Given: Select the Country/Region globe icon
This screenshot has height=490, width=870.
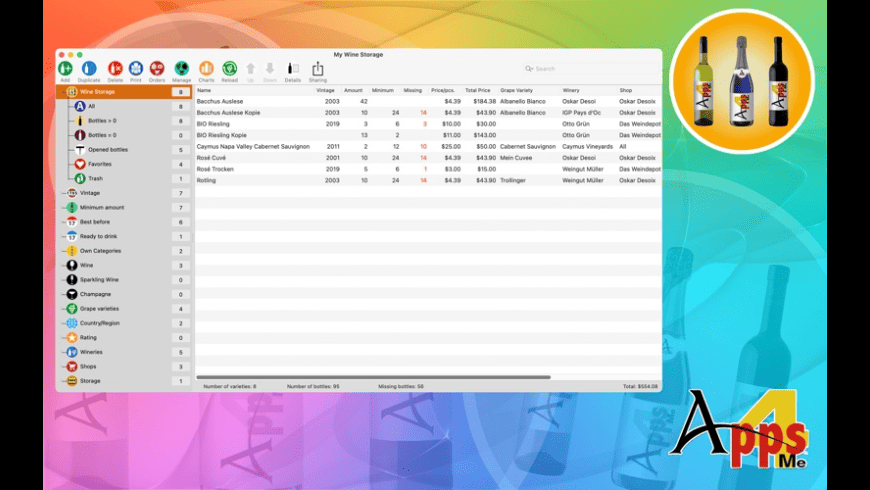Looking at the screenshot, I should (x=72, y=323).
